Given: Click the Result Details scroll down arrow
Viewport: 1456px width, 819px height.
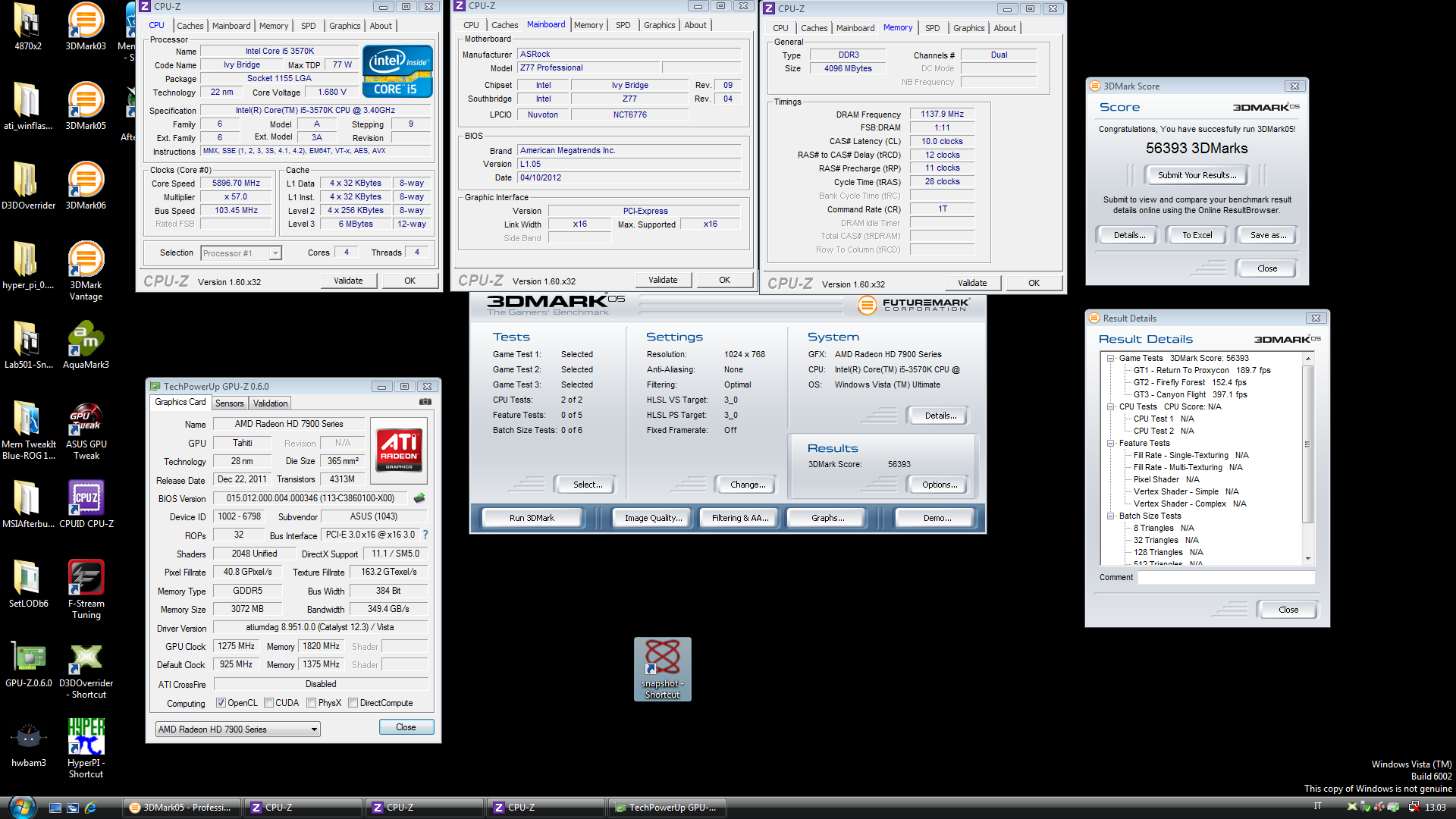Looking at the screenshot, I should (1307, 559).
